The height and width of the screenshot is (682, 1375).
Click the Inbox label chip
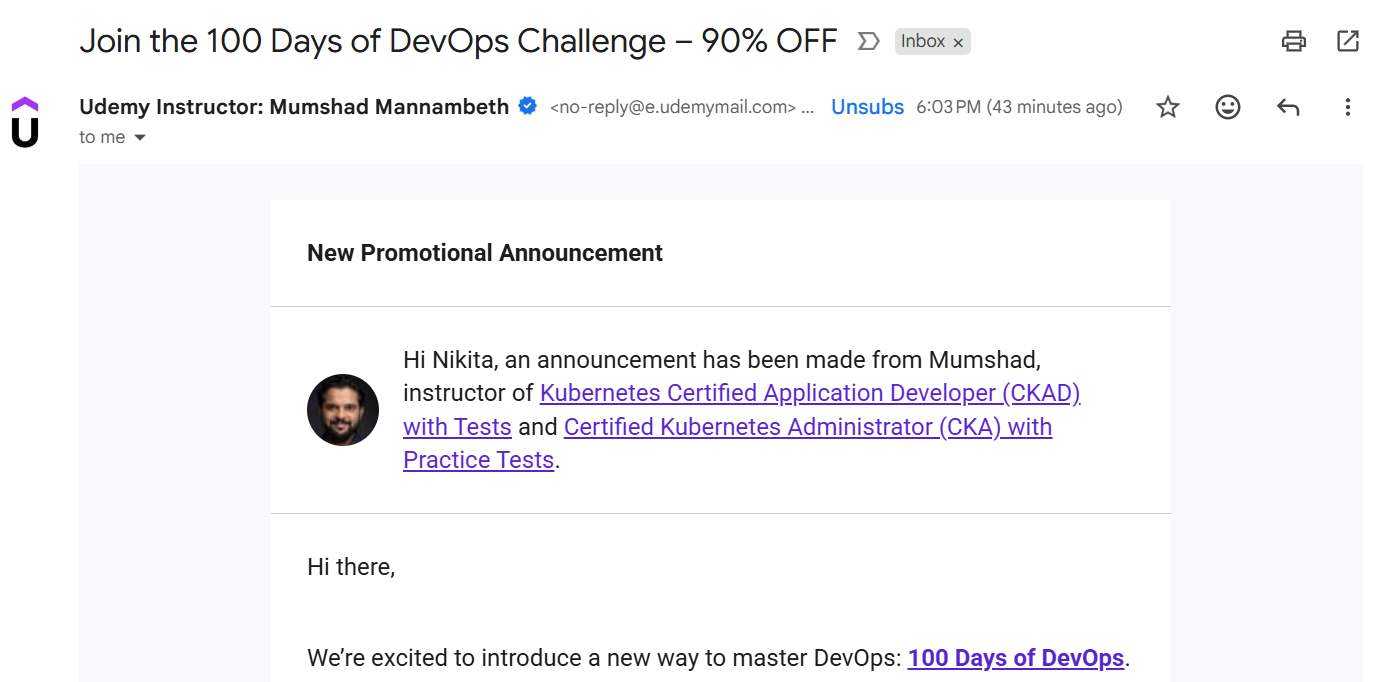coord(922,41)
